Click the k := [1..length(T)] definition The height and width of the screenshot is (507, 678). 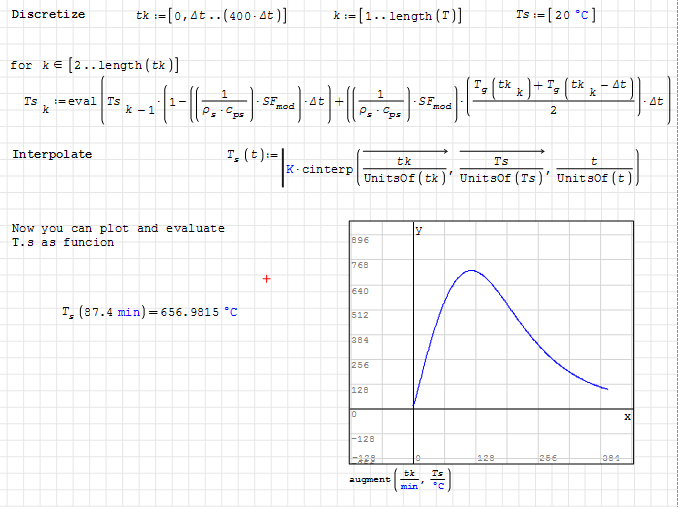[x=398, y=17]
